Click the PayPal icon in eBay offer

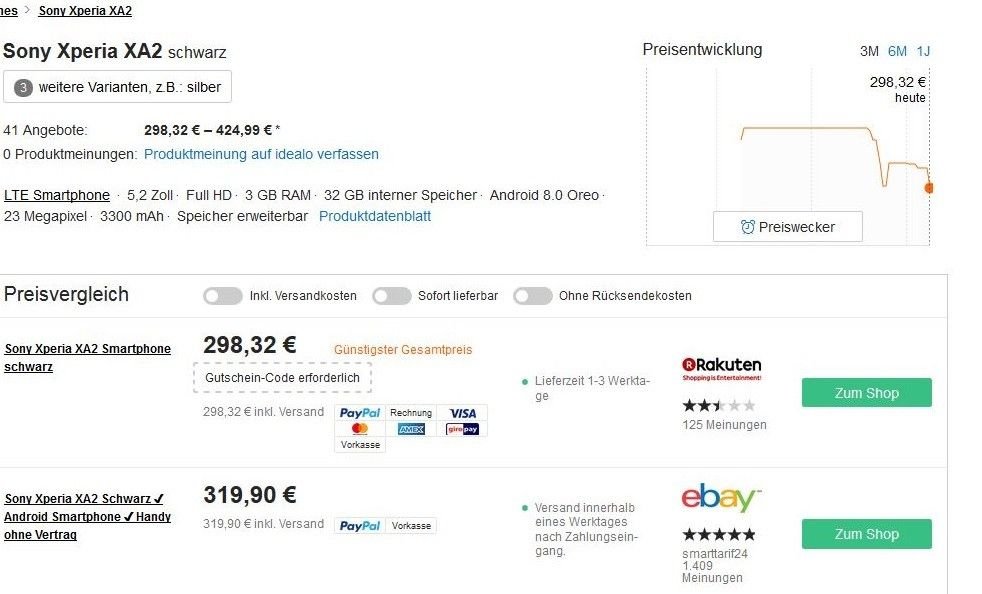point(359,526)
